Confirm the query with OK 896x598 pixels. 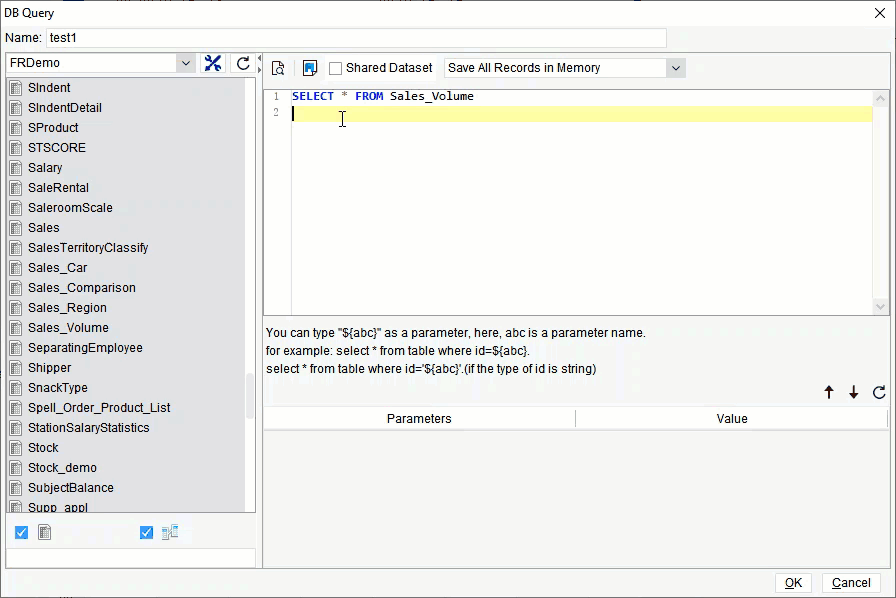(x=793, y=583)
